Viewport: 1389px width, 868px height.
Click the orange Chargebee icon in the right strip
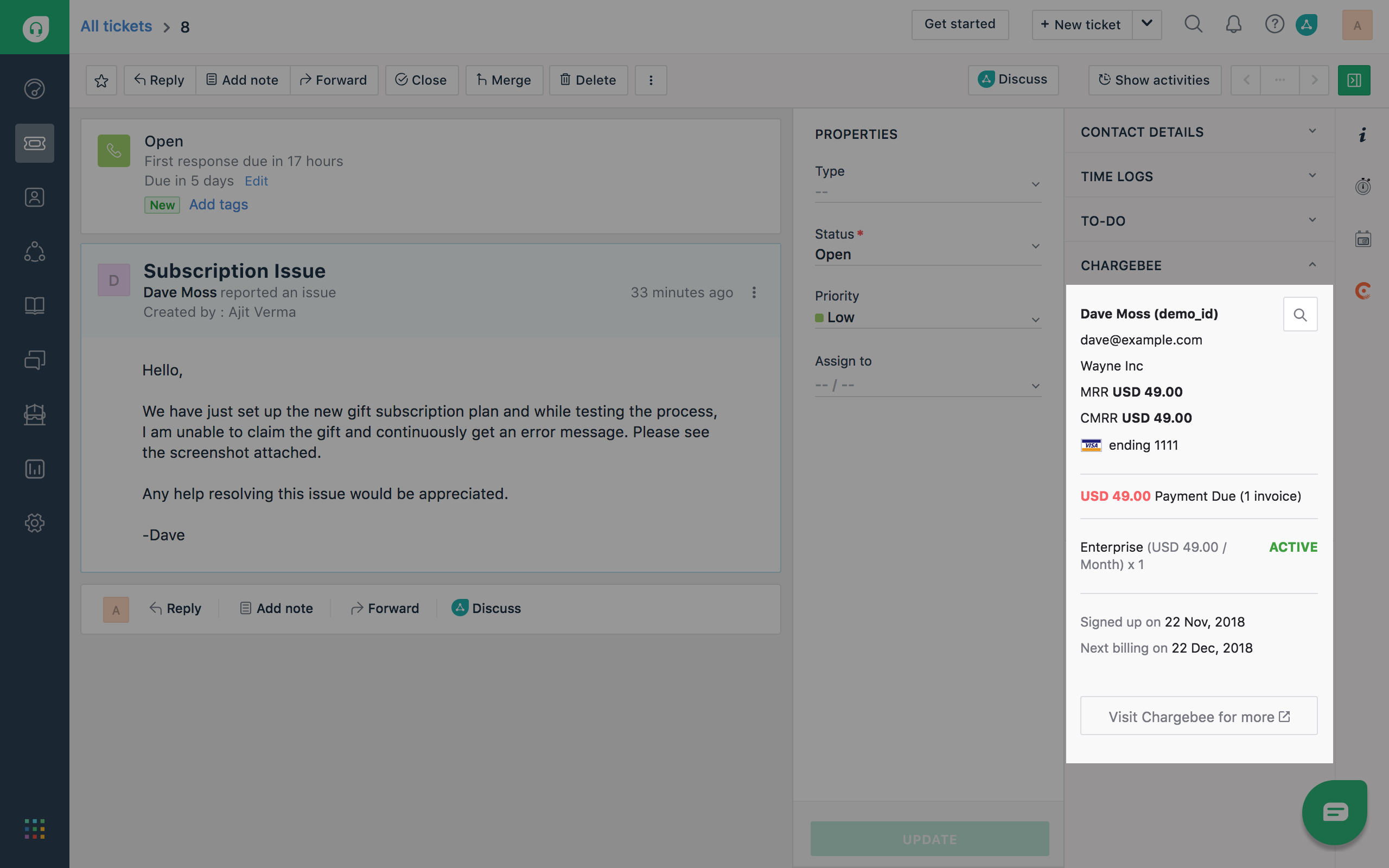tap(1362, 290)
